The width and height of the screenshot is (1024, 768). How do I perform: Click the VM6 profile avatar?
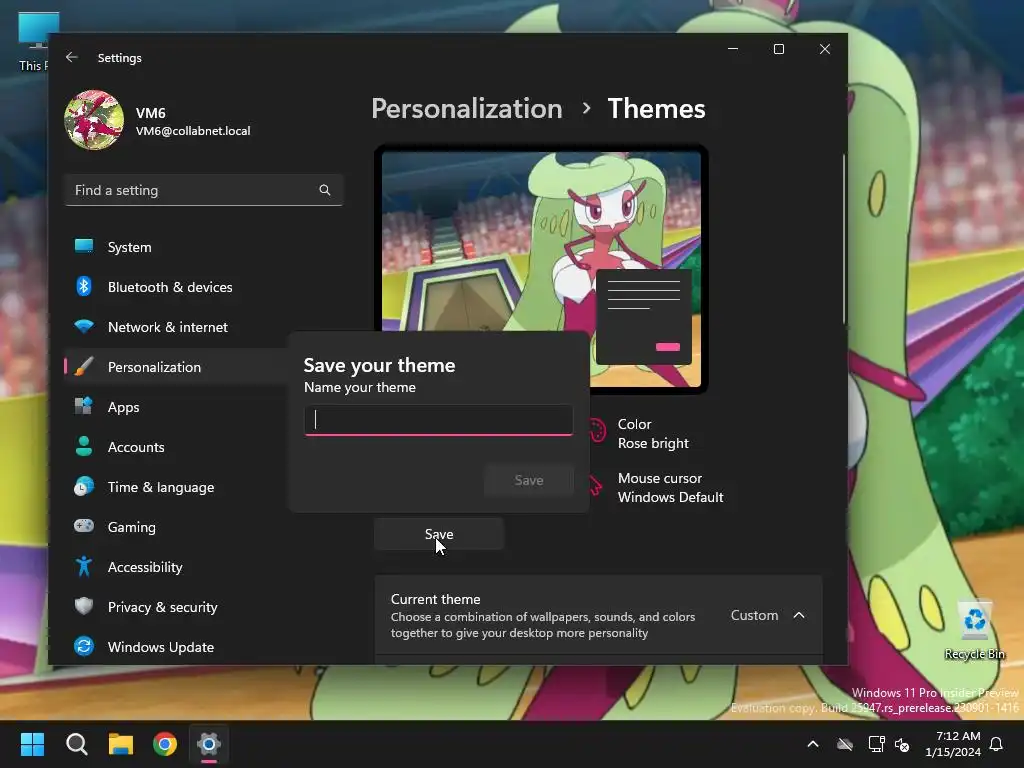click(94, 120)
